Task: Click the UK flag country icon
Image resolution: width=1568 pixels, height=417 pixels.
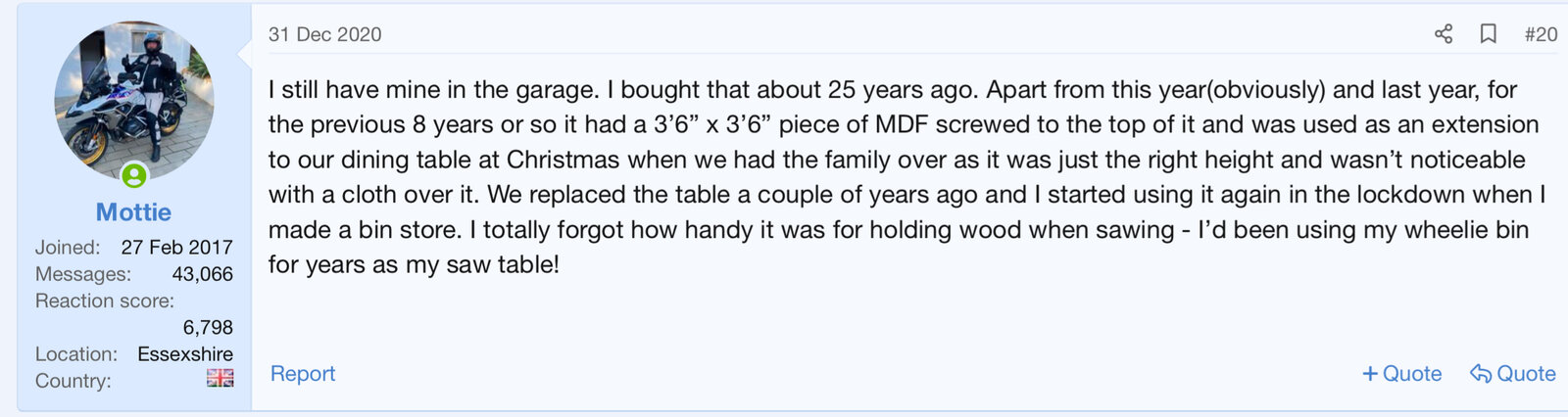Action: tap(220, 378)
